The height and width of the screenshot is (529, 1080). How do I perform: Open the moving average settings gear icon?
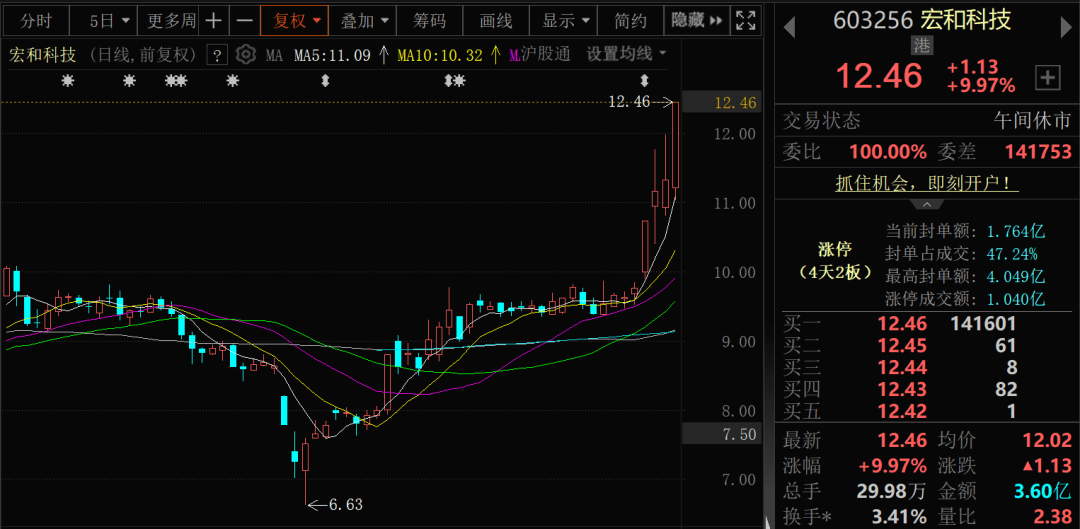pos(246,54)
